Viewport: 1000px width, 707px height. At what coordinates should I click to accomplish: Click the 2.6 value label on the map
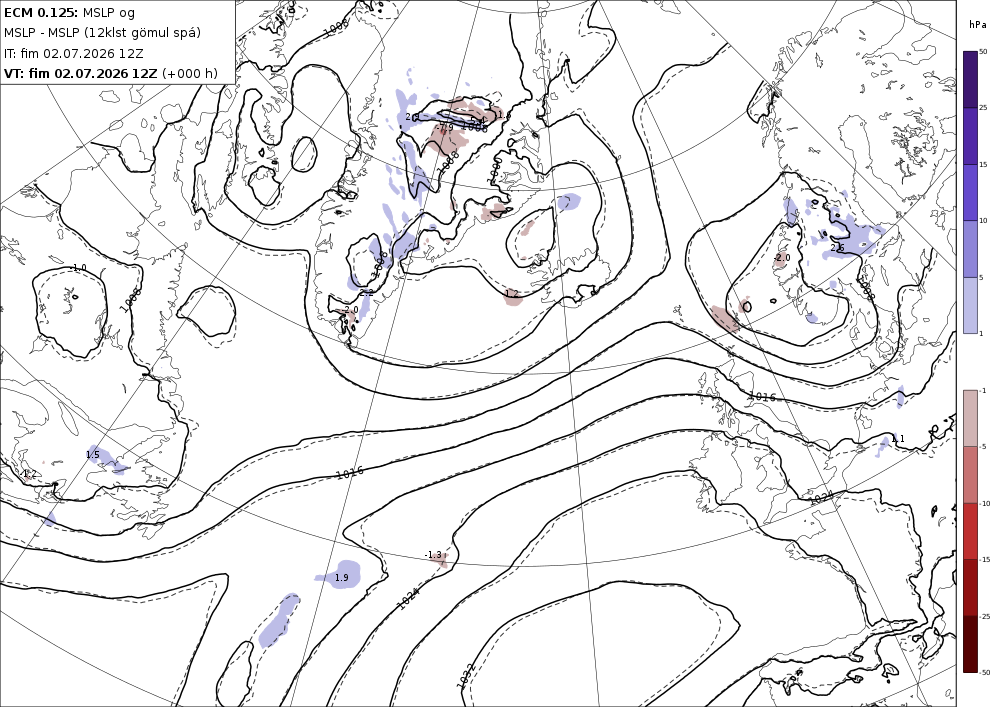(x=837, y=248)
